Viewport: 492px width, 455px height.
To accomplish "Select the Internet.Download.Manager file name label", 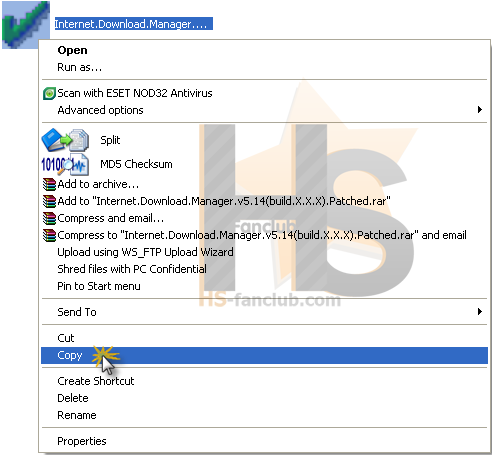I will click(134, 24).
